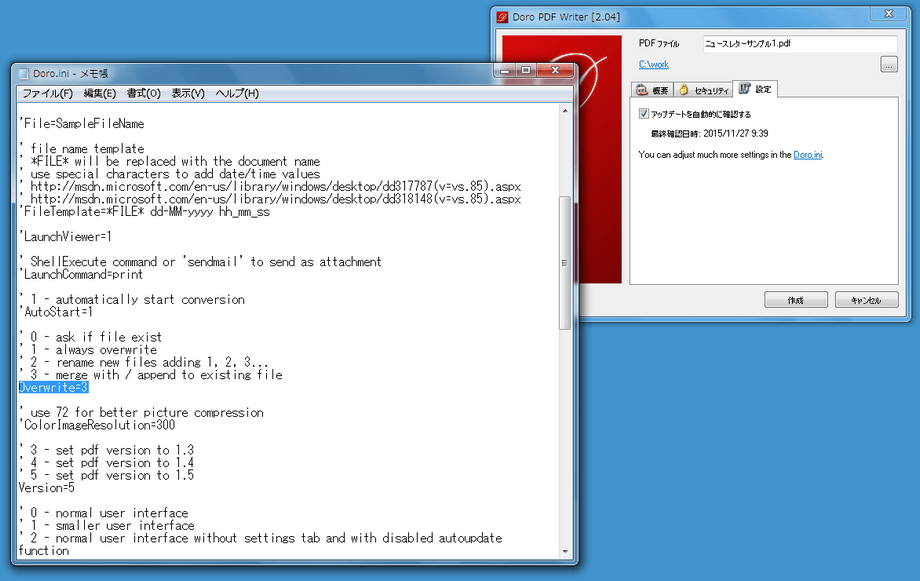Screen dimensions: 920x581
Task: Click the Notepad document icon in title bar
Action: (x=24, y=73)
